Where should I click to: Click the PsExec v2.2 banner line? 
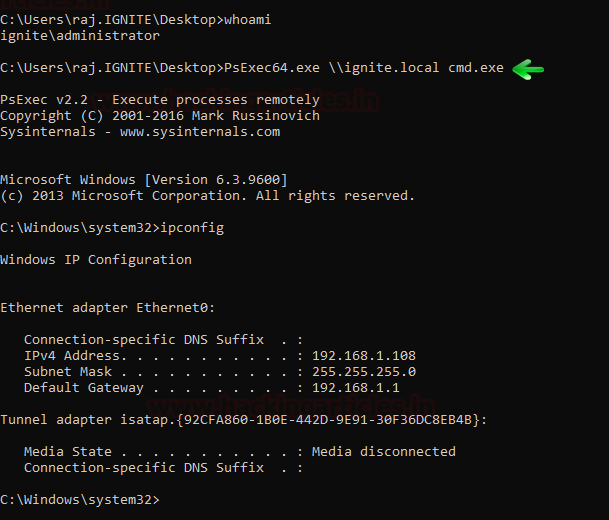click(159, 100)
